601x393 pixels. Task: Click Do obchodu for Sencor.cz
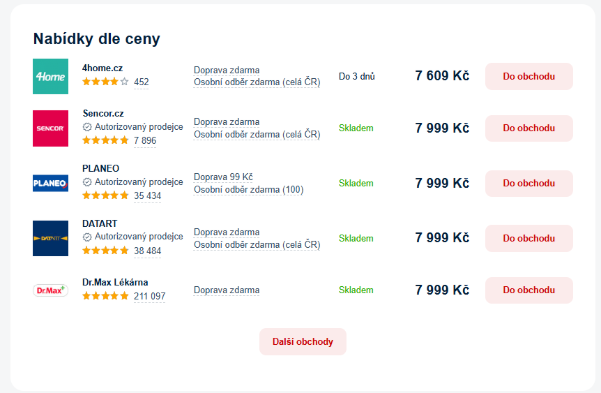tap(529, 128)
